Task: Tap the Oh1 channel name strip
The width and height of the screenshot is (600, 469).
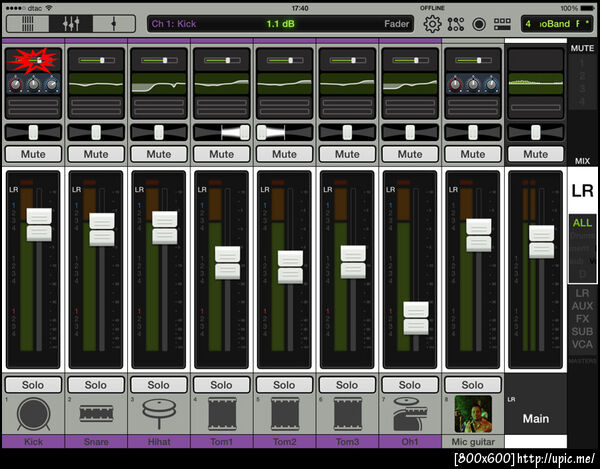Action: pyautogui.click(x=410, y=442)
